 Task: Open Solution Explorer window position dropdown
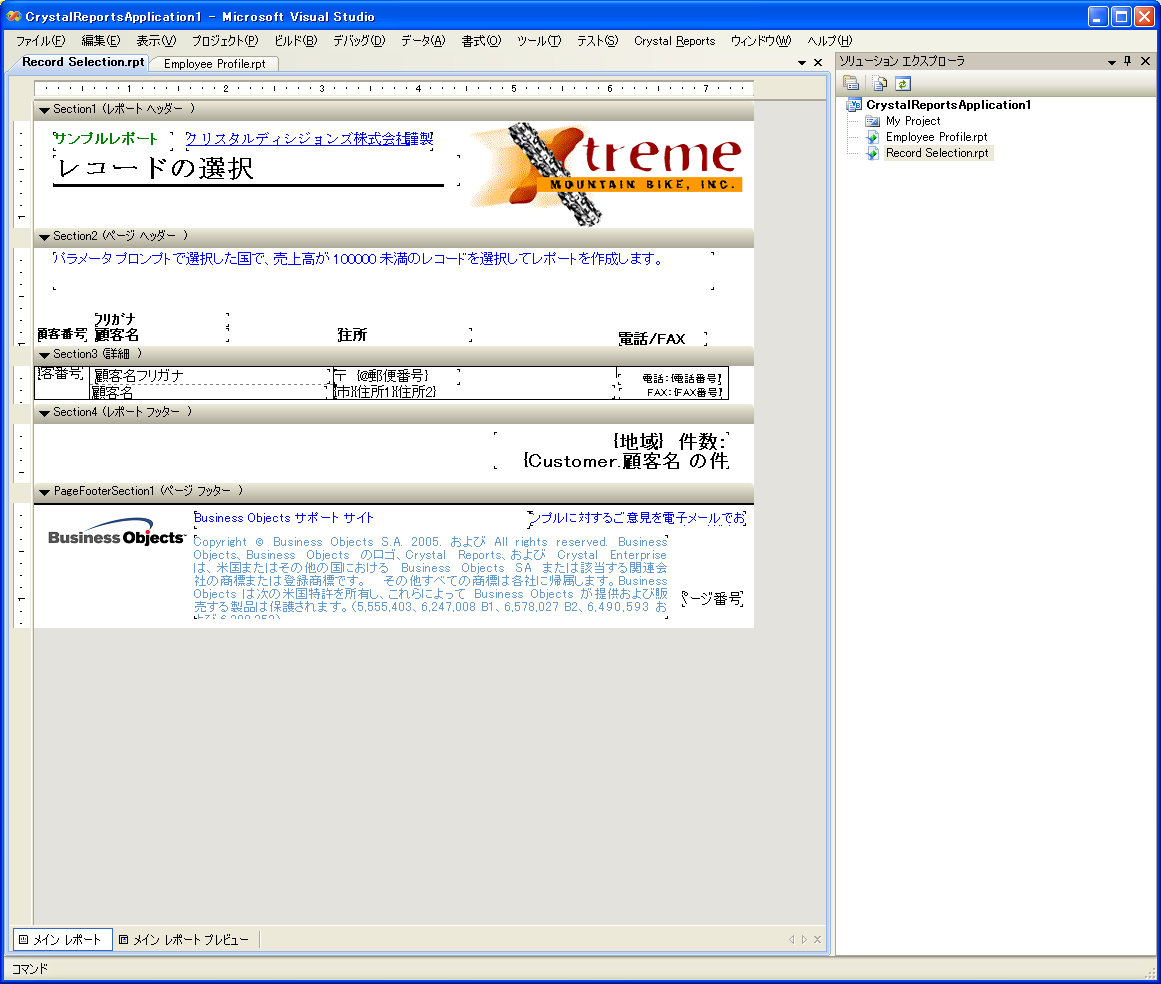[x=1111, y=62]
